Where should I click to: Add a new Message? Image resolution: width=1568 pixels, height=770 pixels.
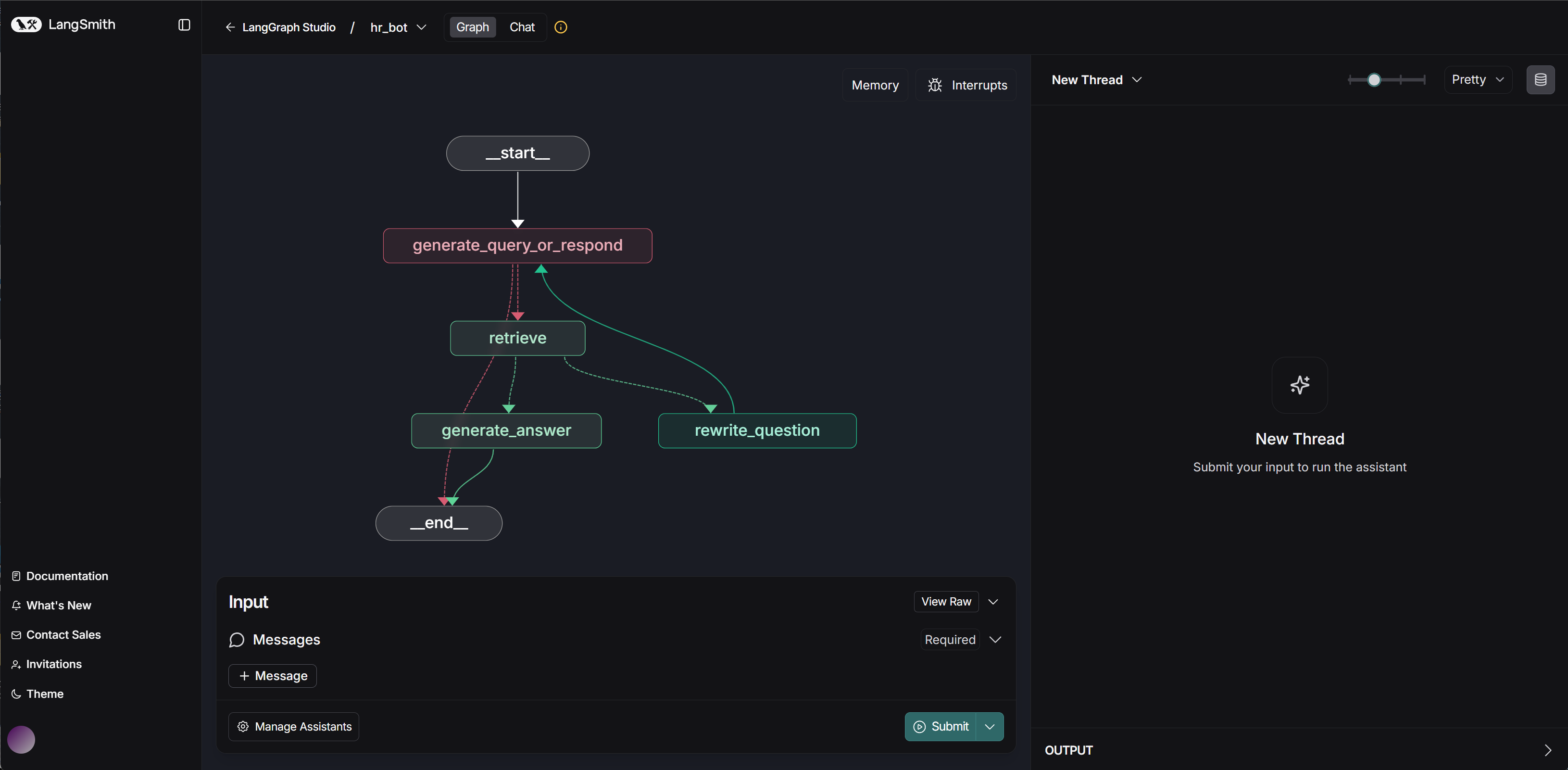coord(272,676)
